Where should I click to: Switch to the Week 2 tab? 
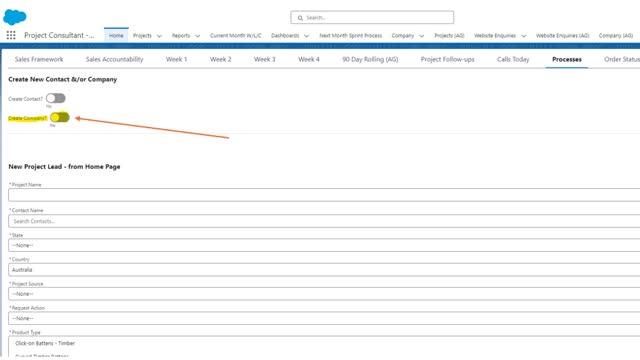pos(220,59)
